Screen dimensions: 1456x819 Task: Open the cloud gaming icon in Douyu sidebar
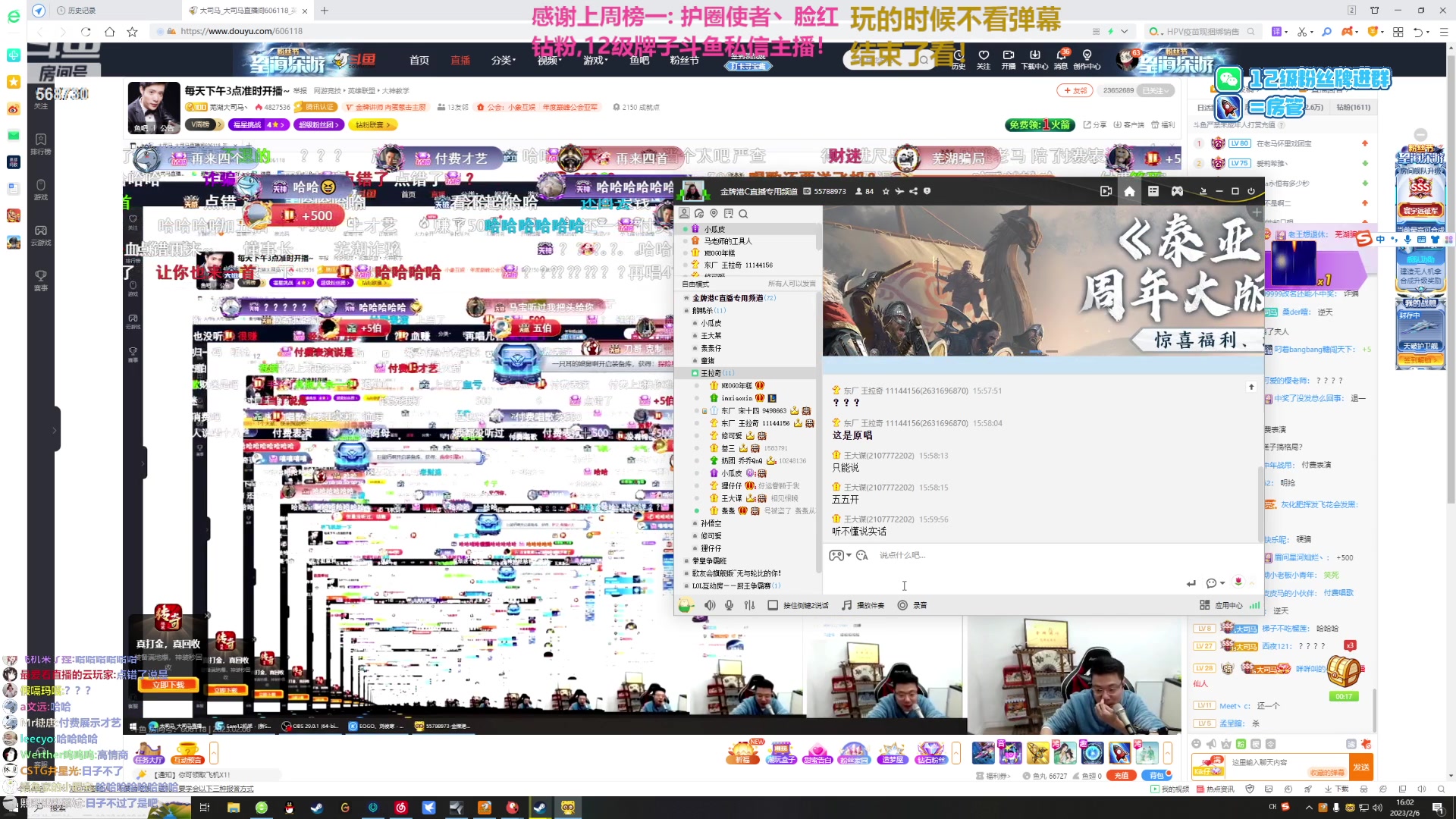pyautogui.click(x=41, y=235)
